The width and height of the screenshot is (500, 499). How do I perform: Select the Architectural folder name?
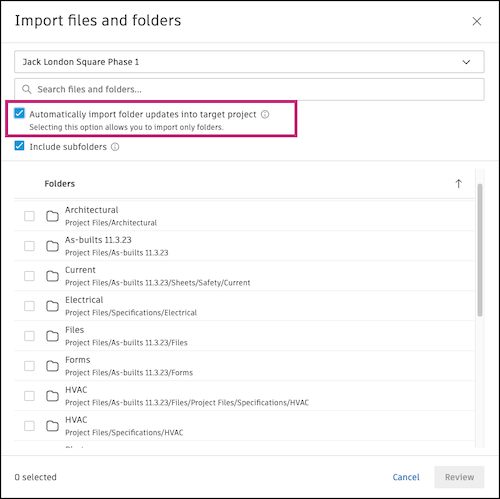[x=92, y=210]
